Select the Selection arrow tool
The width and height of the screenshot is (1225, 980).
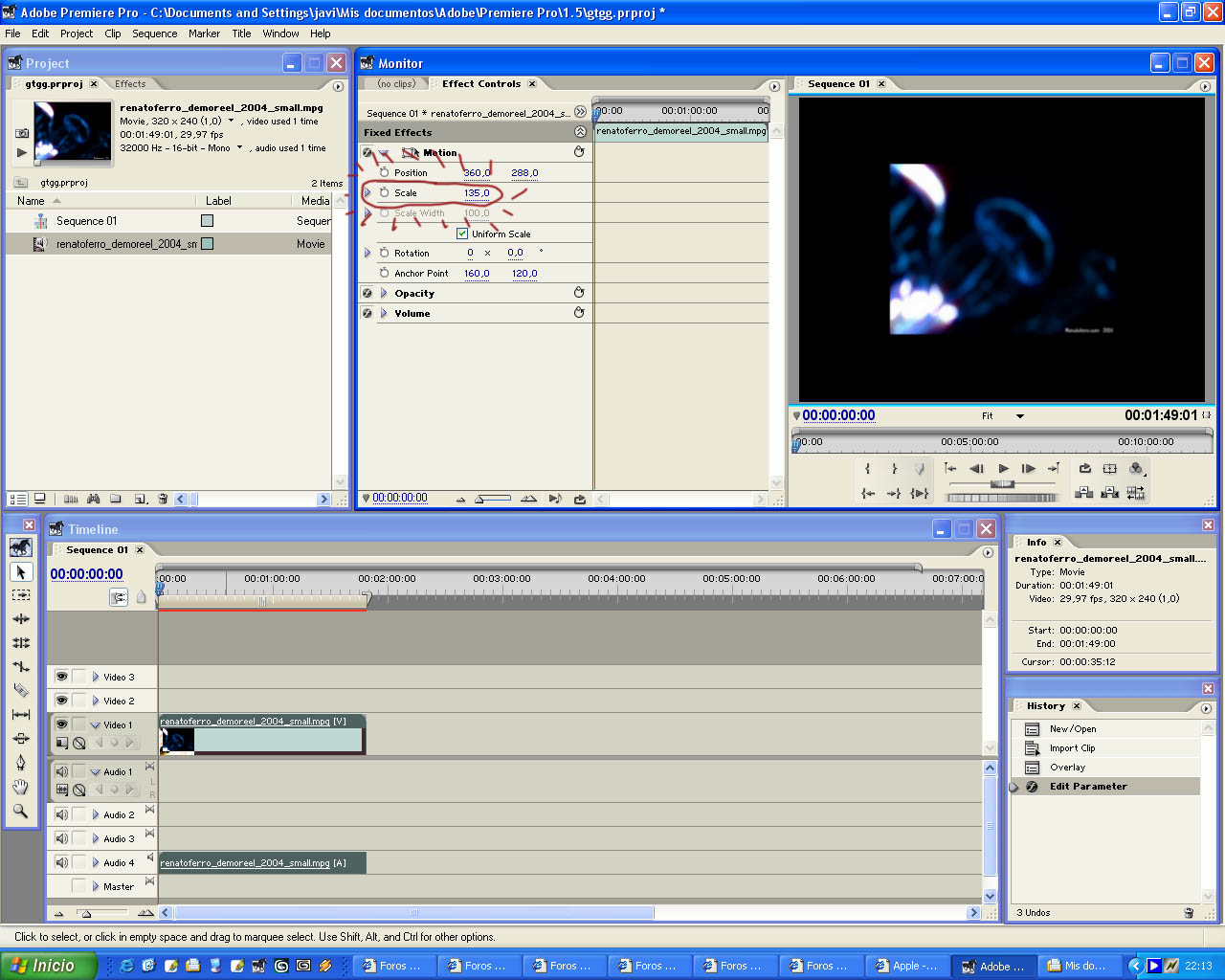[20, 571]
